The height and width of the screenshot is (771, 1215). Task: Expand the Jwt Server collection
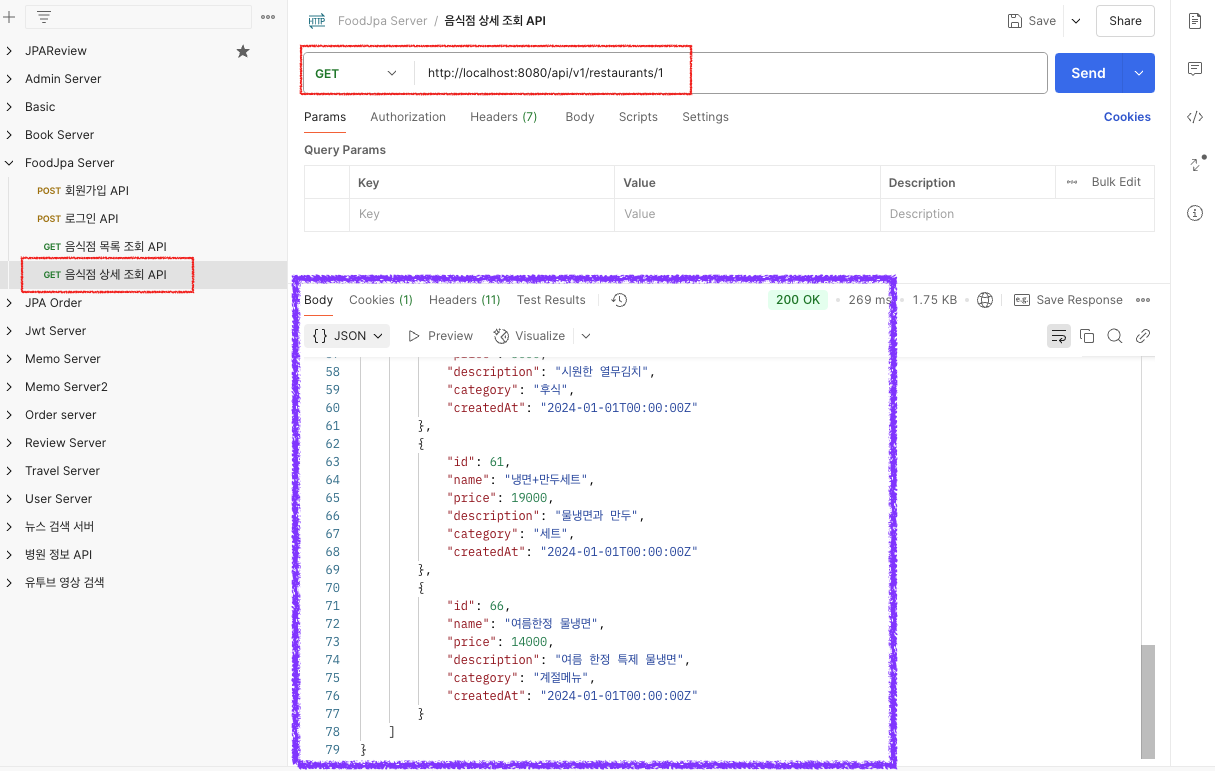9,331
